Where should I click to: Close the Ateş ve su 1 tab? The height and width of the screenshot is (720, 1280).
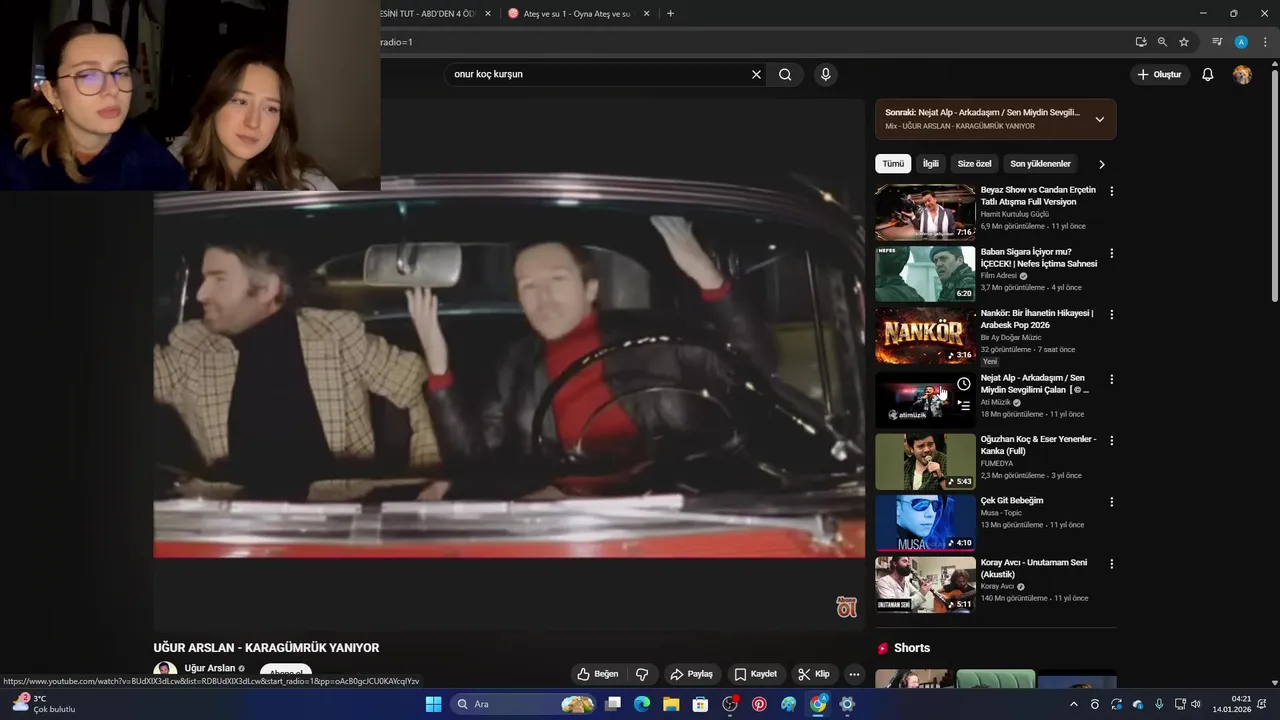pos(646,14)
